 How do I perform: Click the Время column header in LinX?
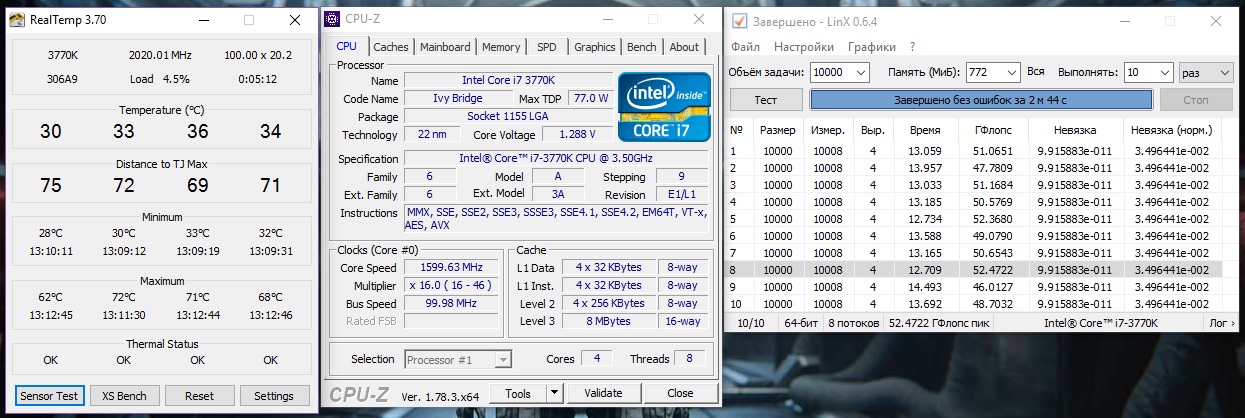pyautogui.click(x=925, y=130)
